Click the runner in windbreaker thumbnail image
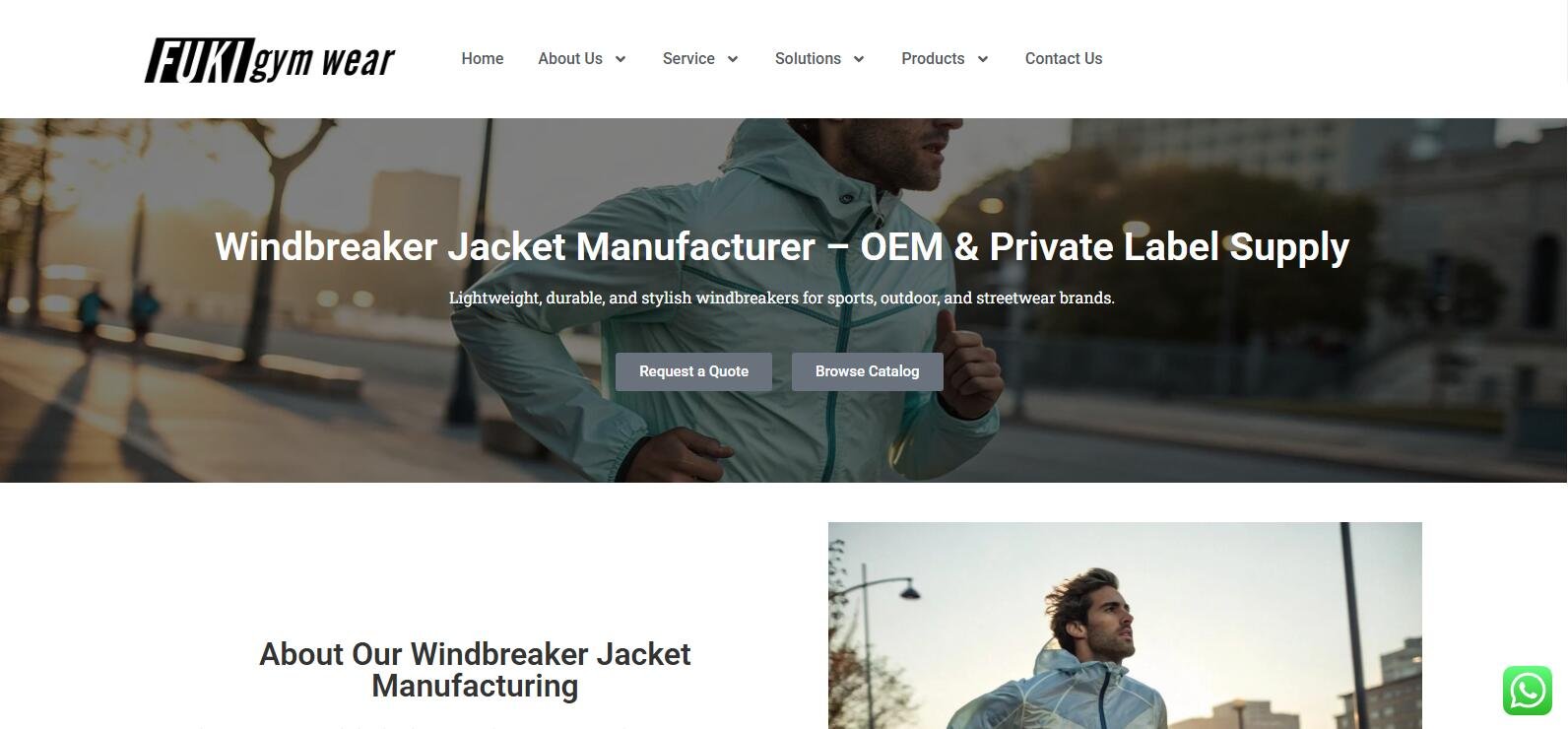Image resolution: width=1568 pixels, height=729 pixels. 1125,626
